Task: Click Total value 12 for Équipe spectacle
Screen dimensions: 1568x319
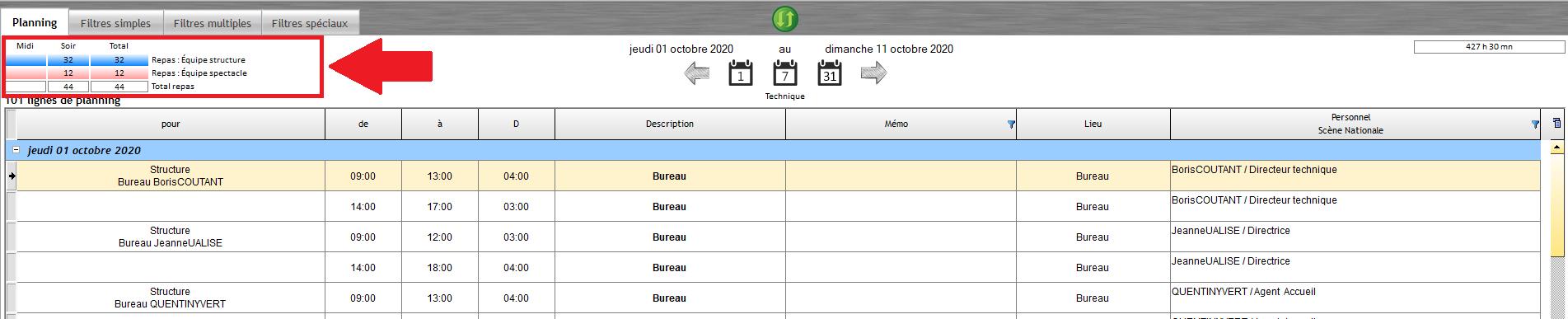Action: 119,73
